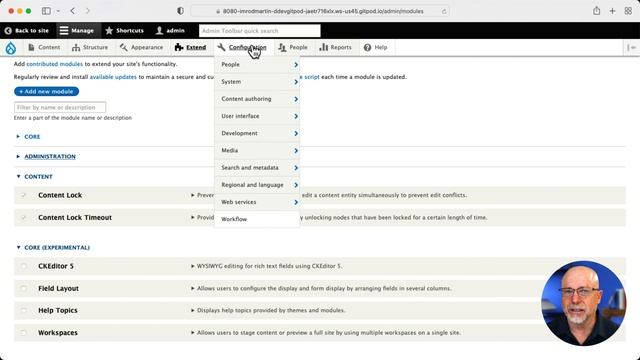
Task: Collapse the toolbar using the right-edge orientation icon
Action: coord(631,48)
